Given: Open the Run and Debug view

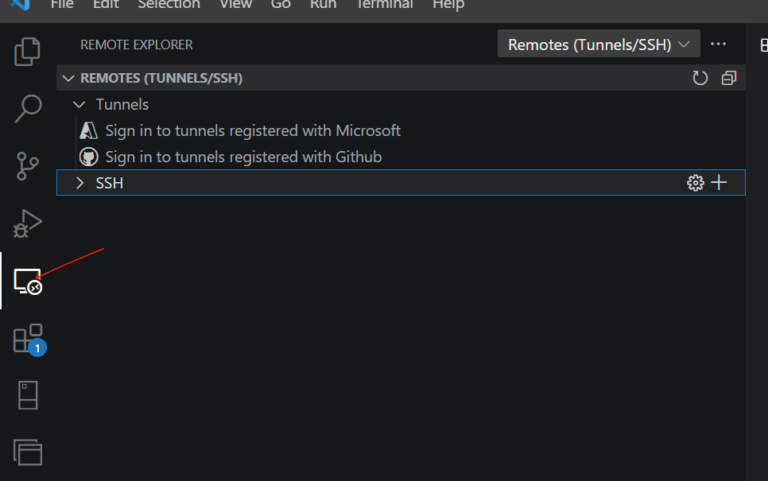Looking at the screenshot, I should 28,223.
